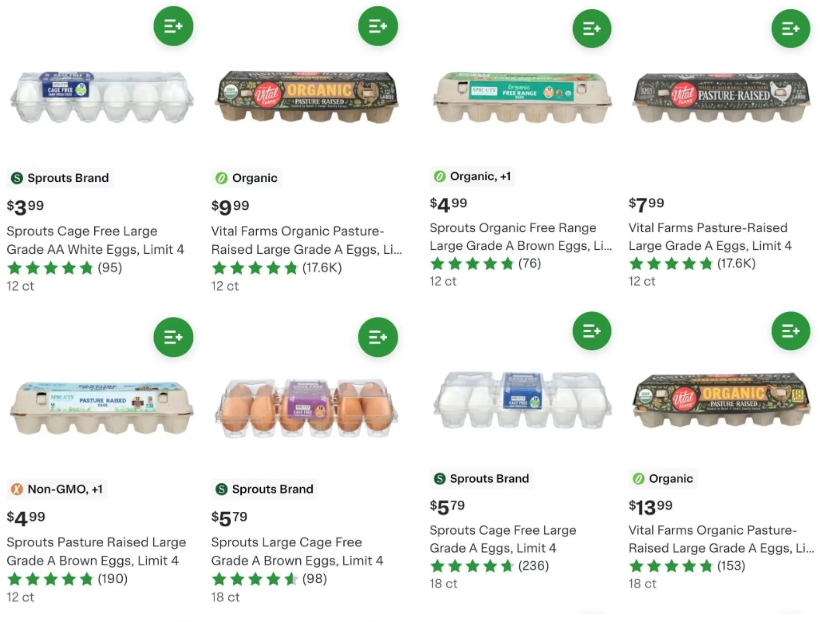Add $13.99 Vital Farms Organic eggs to list
The image size is (825, 622).
[790, 330]
